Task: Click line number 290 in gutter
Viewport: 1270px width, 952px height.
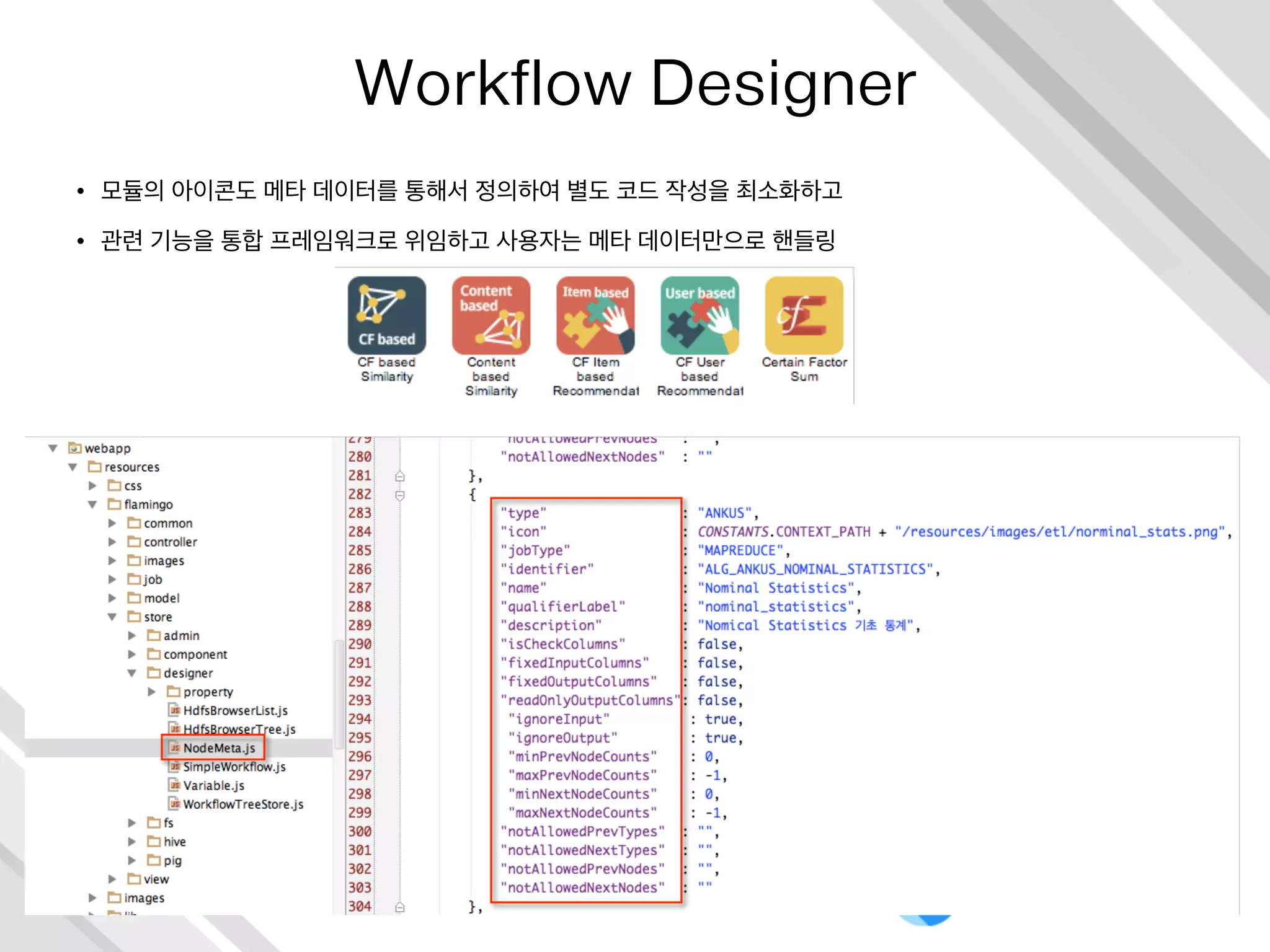Action: click(360, 644)
